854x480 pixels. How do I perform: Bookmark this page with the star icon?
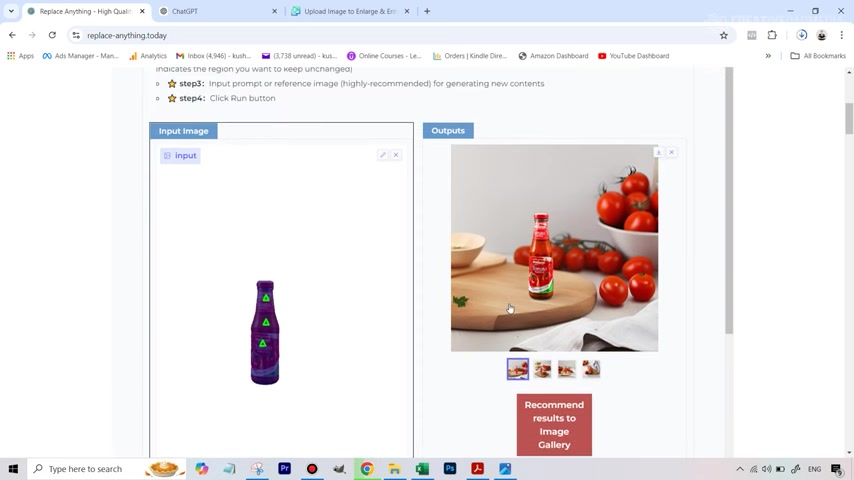point(723,35)
